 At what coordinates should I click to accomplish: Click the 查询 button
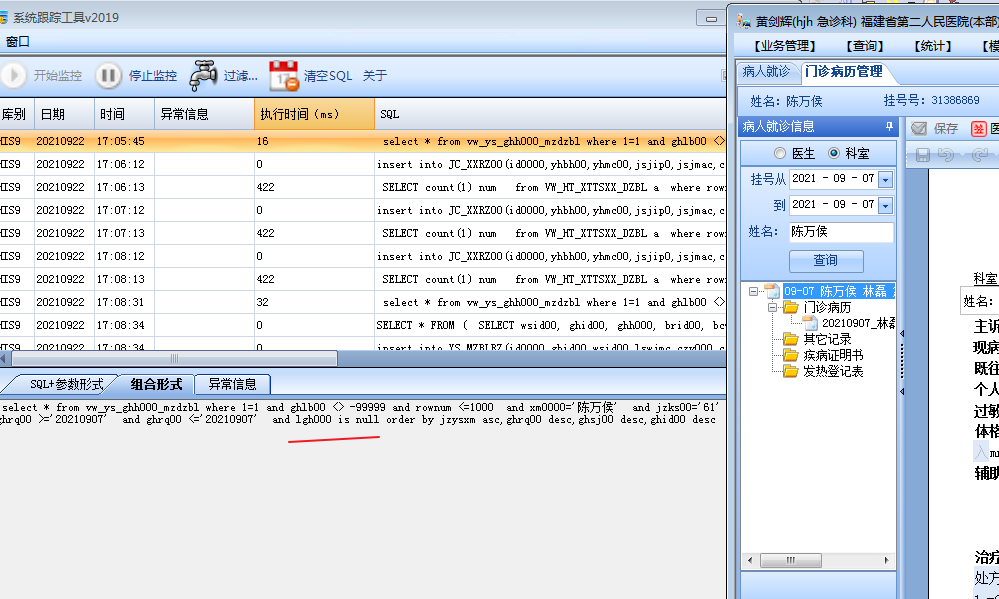coord(826,261)
